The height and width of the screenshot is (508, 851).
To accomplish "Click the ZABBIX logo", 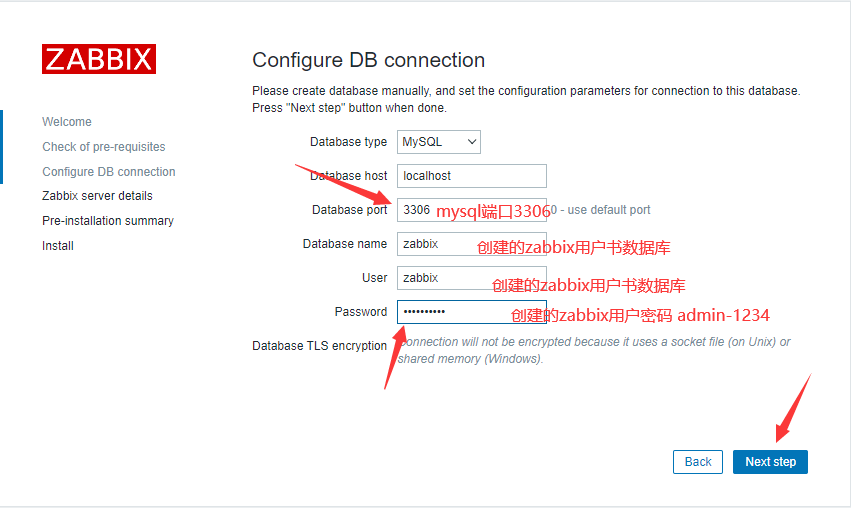I will tap(99, 59).
